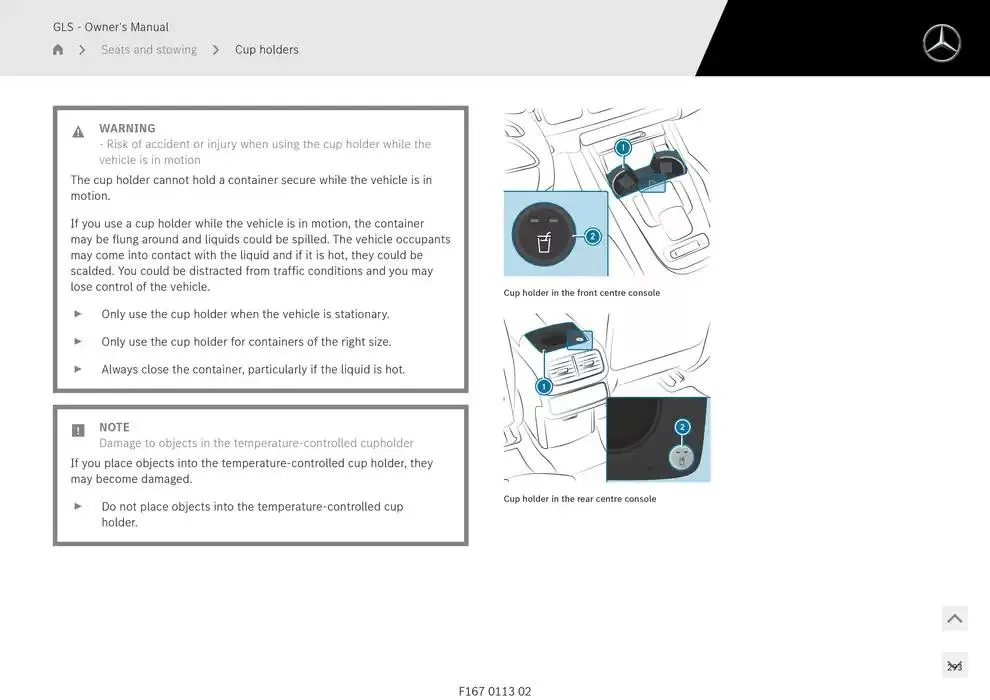Select callout 1 on front centre console illustration
This screenshot has width=990, height=700.
623,148
